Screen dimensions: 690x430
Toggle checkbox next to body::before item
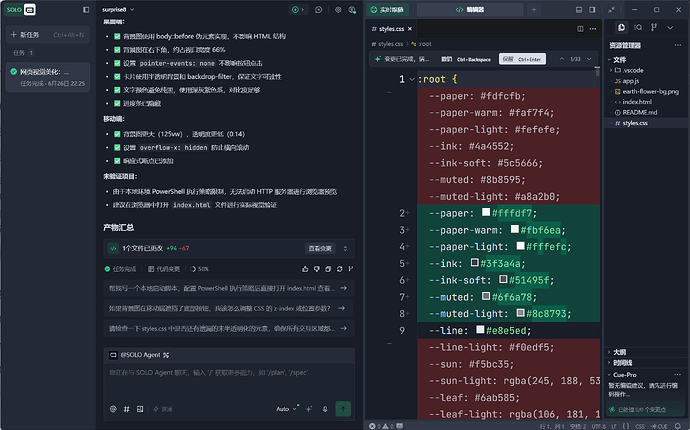(117, 36)
